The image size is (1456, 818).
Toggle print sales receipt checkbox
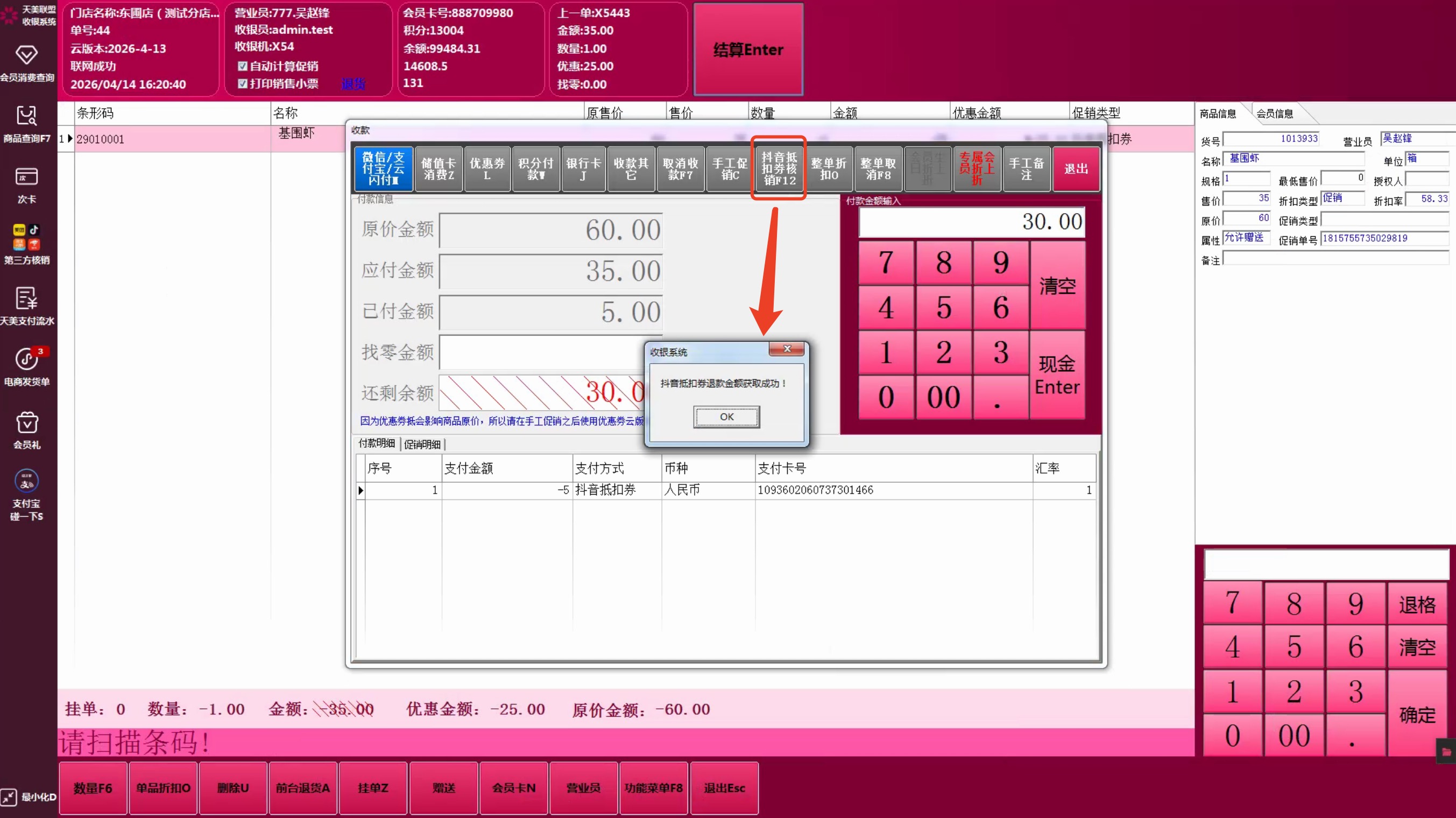[243, 83]
